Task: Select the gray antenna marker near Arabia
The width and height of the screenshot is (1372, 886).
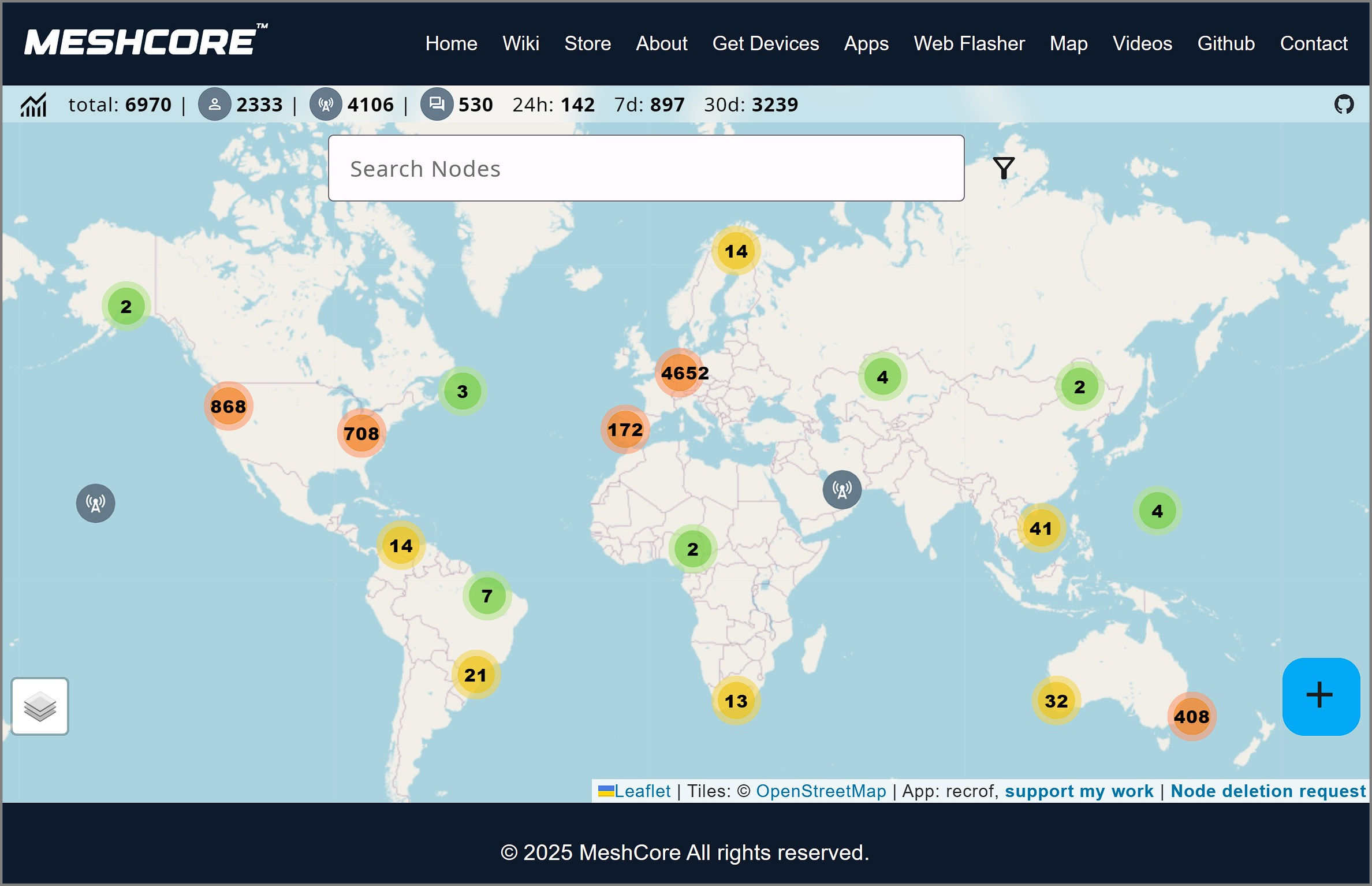Action: [x=842, y=489]
